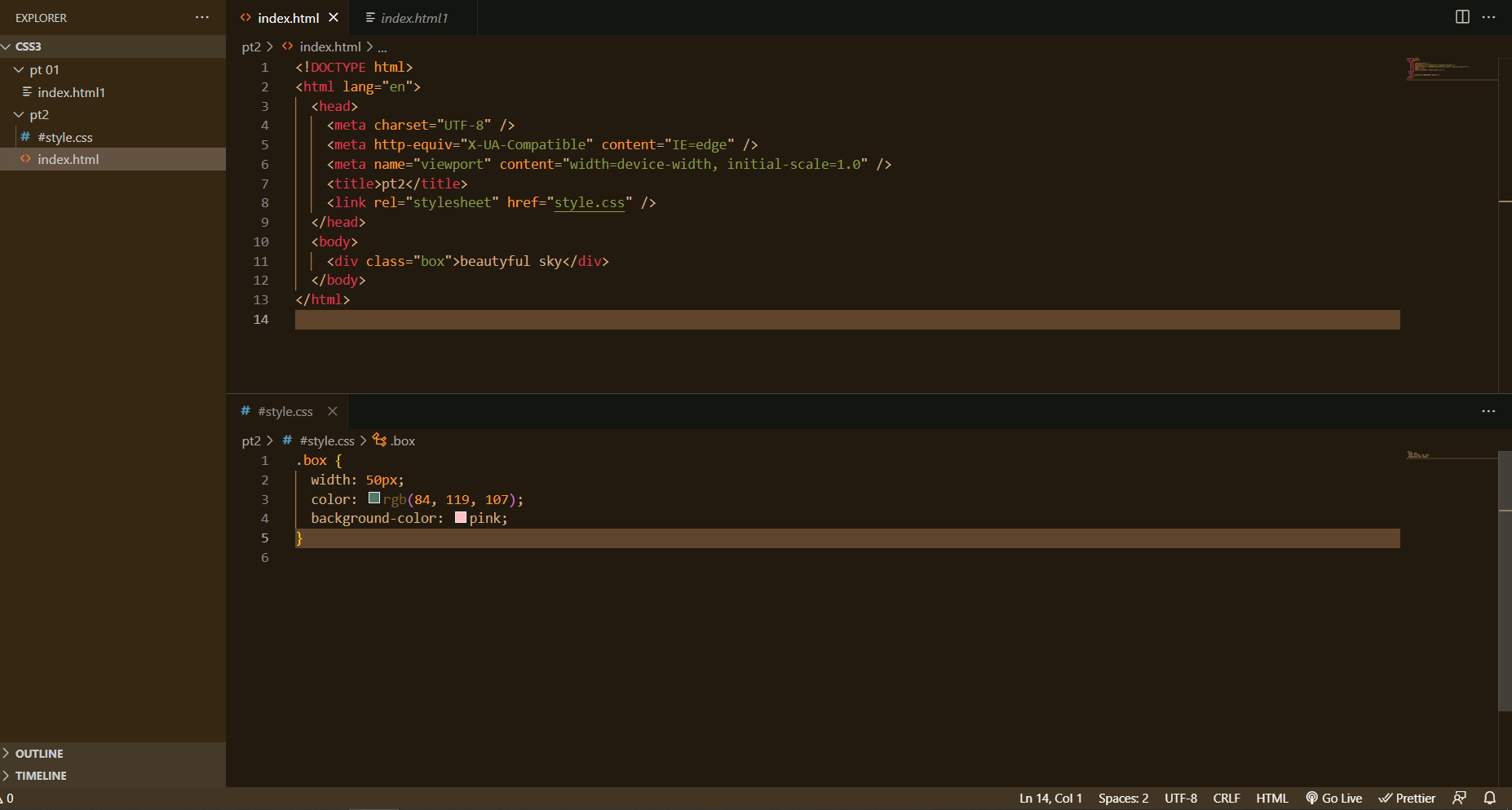Viewport: 1512px width, 810px height.
Task: Open Explorer more actions ellipsis menu
Action: tap(202, 17)
